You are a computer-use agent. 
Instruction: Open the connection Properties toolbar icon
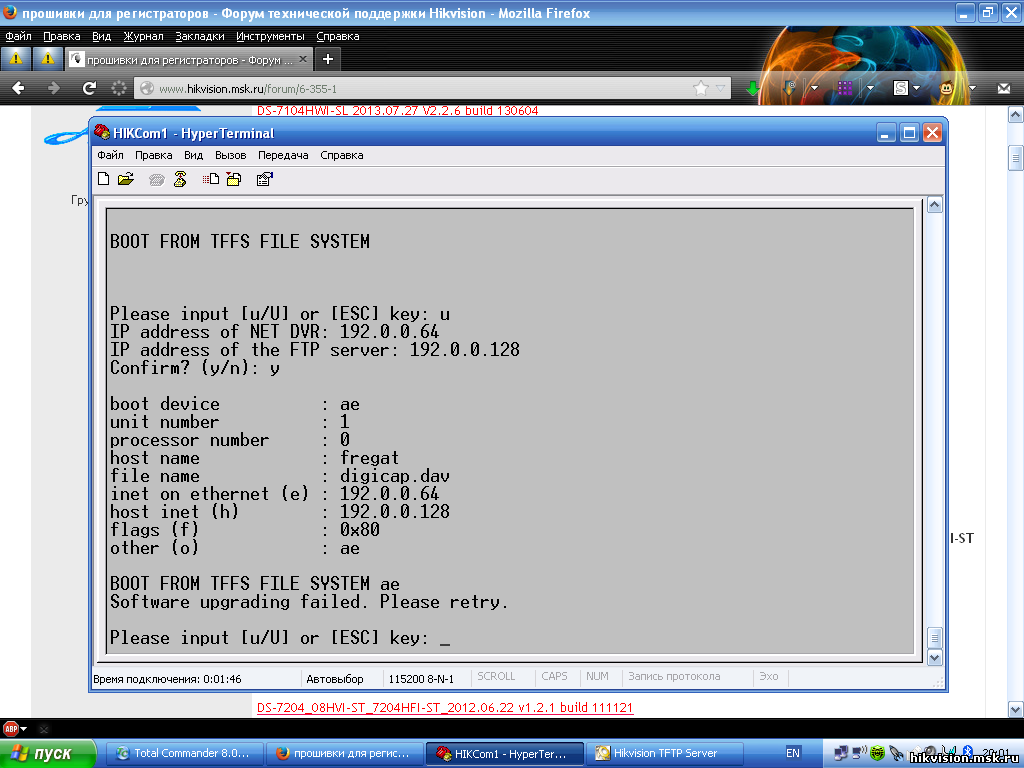[264, 179]
